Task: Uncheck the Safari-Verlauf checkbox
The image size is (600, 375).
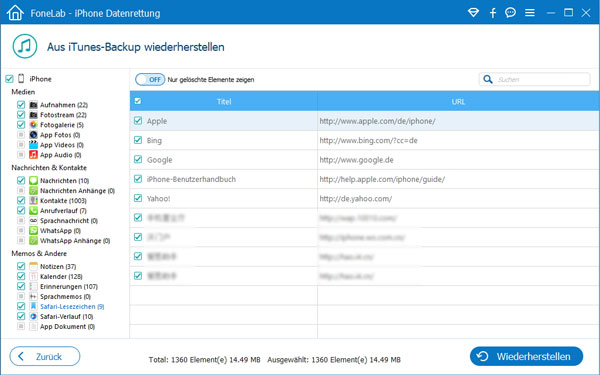Action: coord(21,316)
